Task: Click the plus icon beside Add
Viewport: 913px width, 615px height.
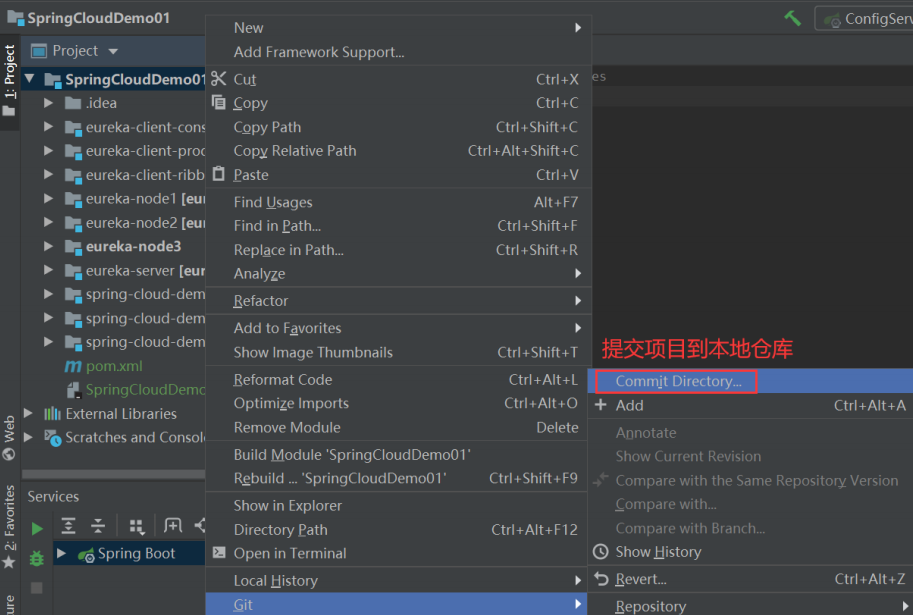Action: (x=601, y=405)
